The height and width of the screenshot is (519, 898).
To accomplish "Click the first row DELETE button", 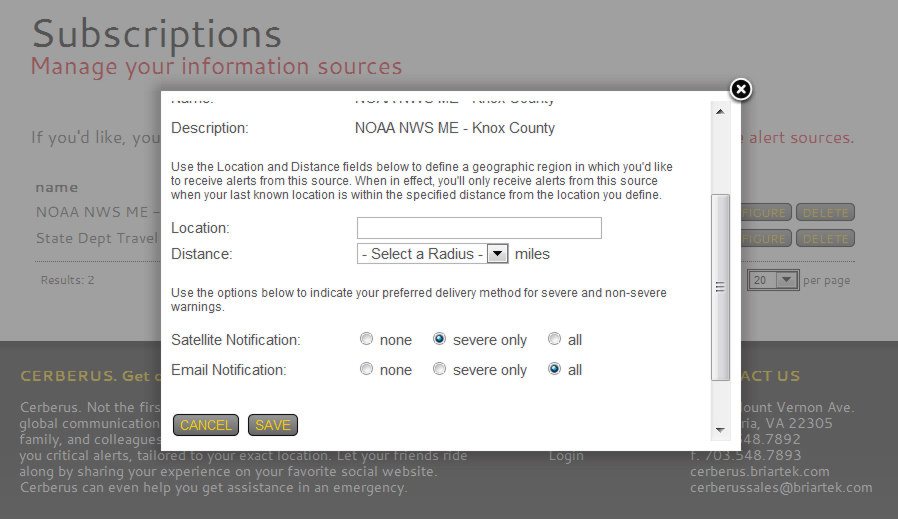I will pos(825,213).
